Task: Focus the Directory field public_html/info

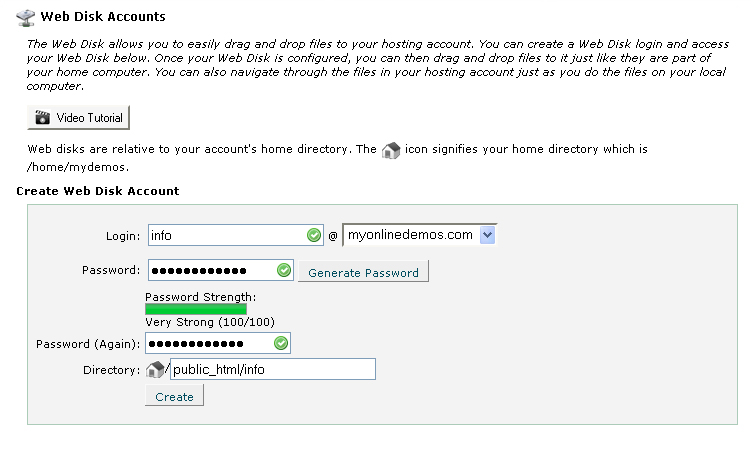Action: (273, 369)
